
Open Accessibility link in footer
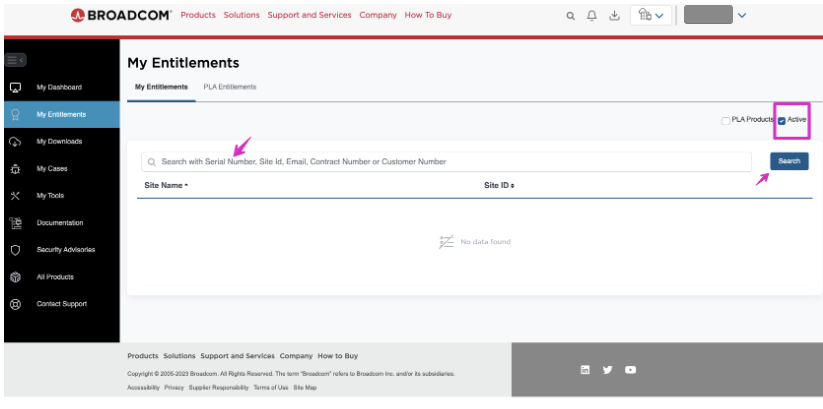pos(143,387)
